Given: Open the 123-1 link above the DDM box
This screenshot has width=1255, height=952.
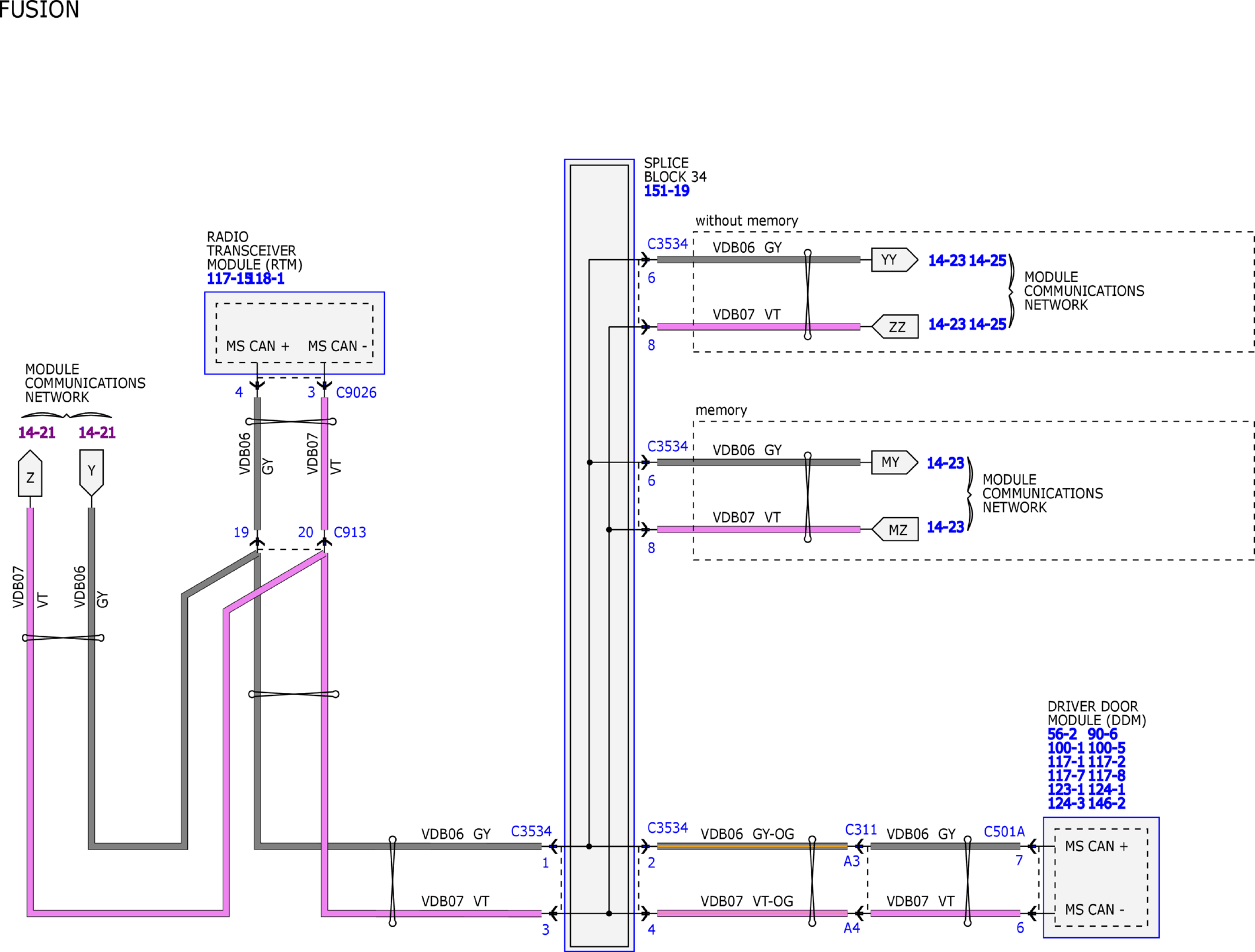Looking at the screenshot, I should 1066,789.
